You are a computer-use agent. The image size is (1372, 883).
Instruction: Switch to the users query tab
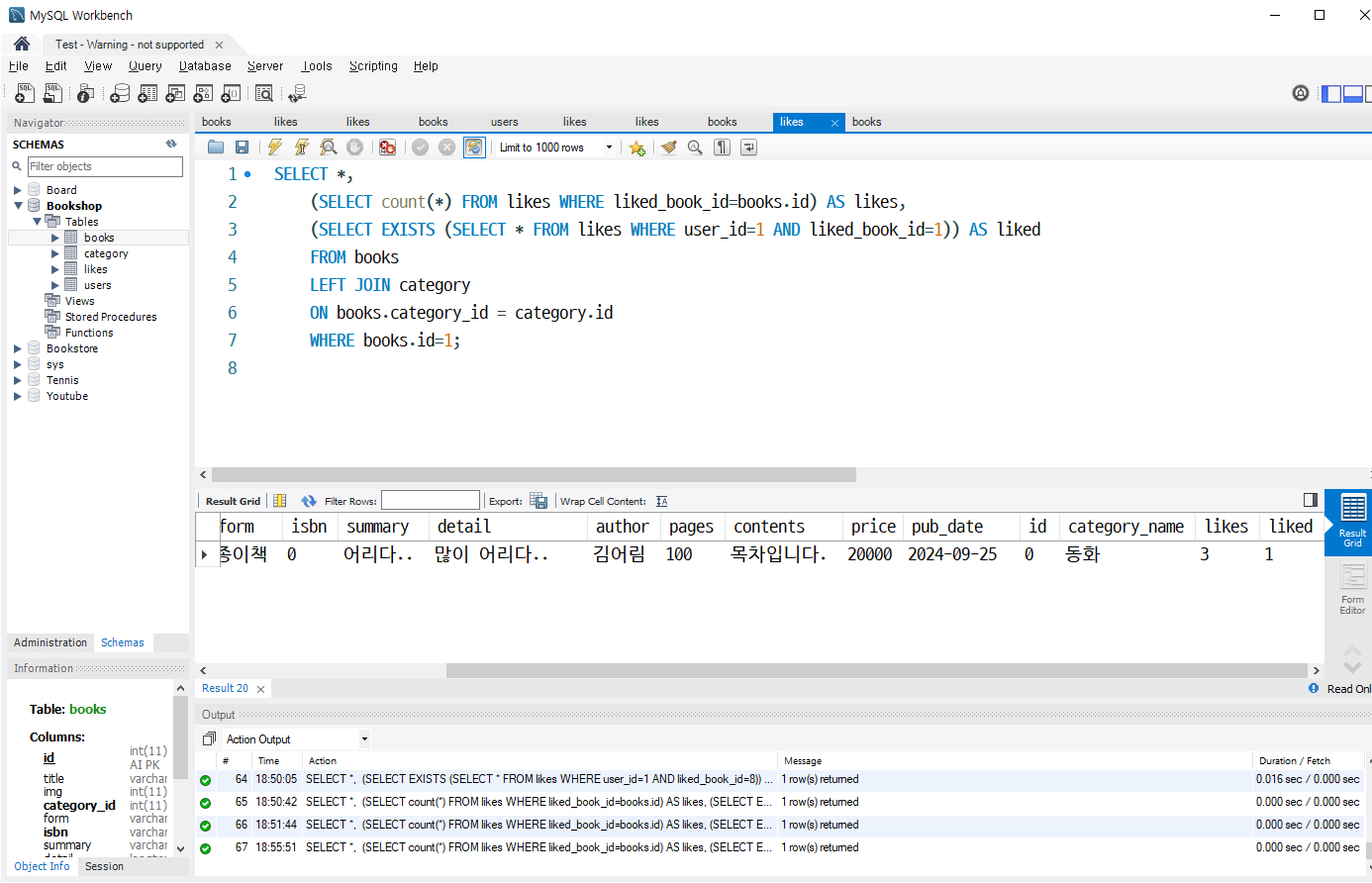[x=505, y=122]
